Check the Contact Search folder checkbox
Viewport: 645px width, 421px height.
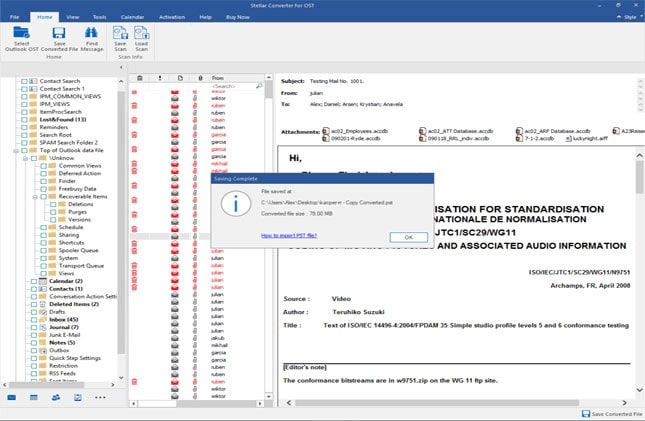24,81
